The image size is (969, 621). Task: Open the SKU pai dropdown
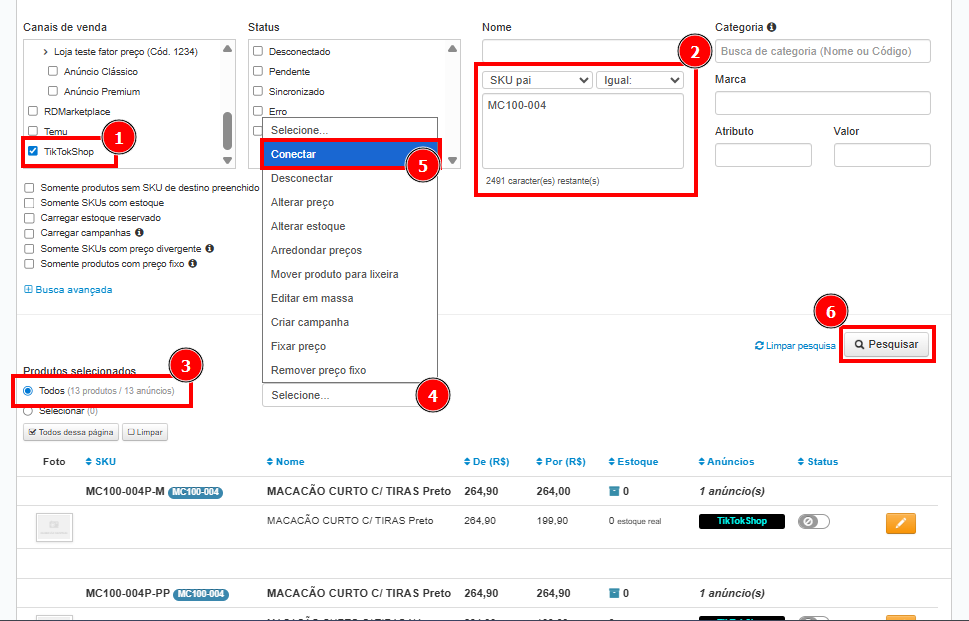point(537,80)
